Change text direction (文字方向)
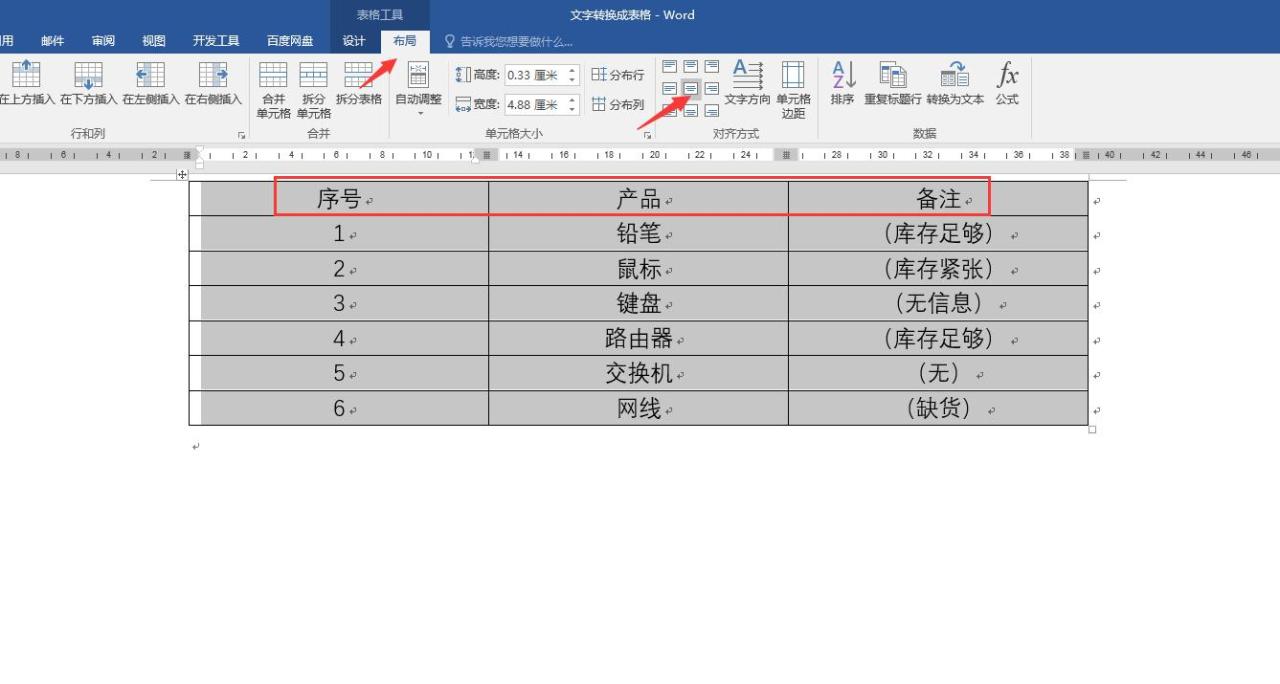 (x=747, y=83)
